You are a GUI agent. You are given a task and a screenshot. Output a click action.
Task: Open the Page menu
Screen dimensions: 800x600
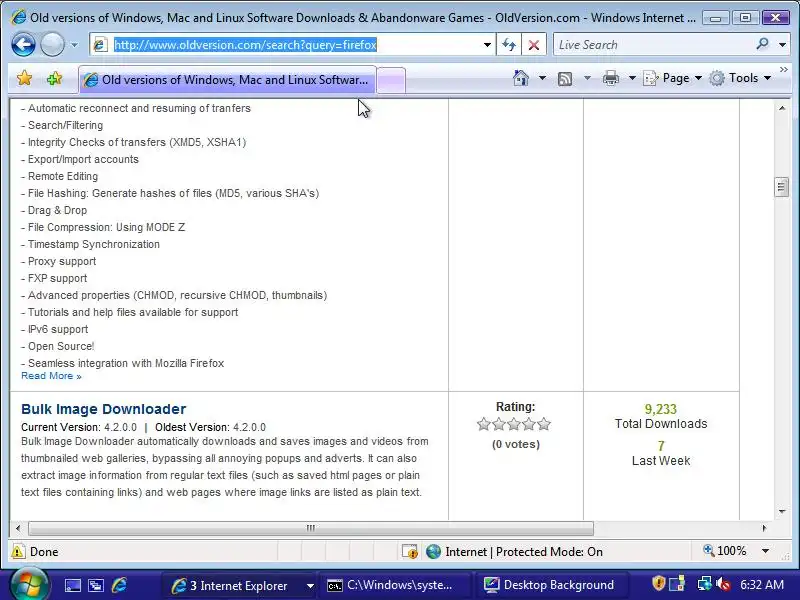pyautogui.click(x=672, y=78)
